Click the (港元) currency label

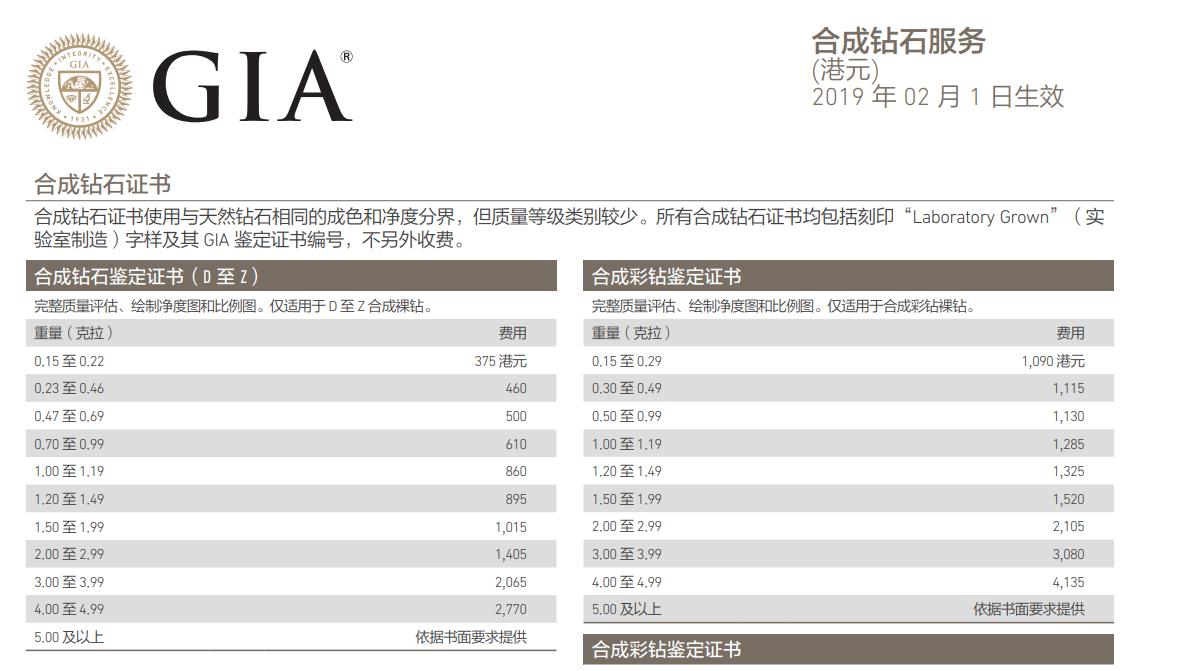point(845,70)
